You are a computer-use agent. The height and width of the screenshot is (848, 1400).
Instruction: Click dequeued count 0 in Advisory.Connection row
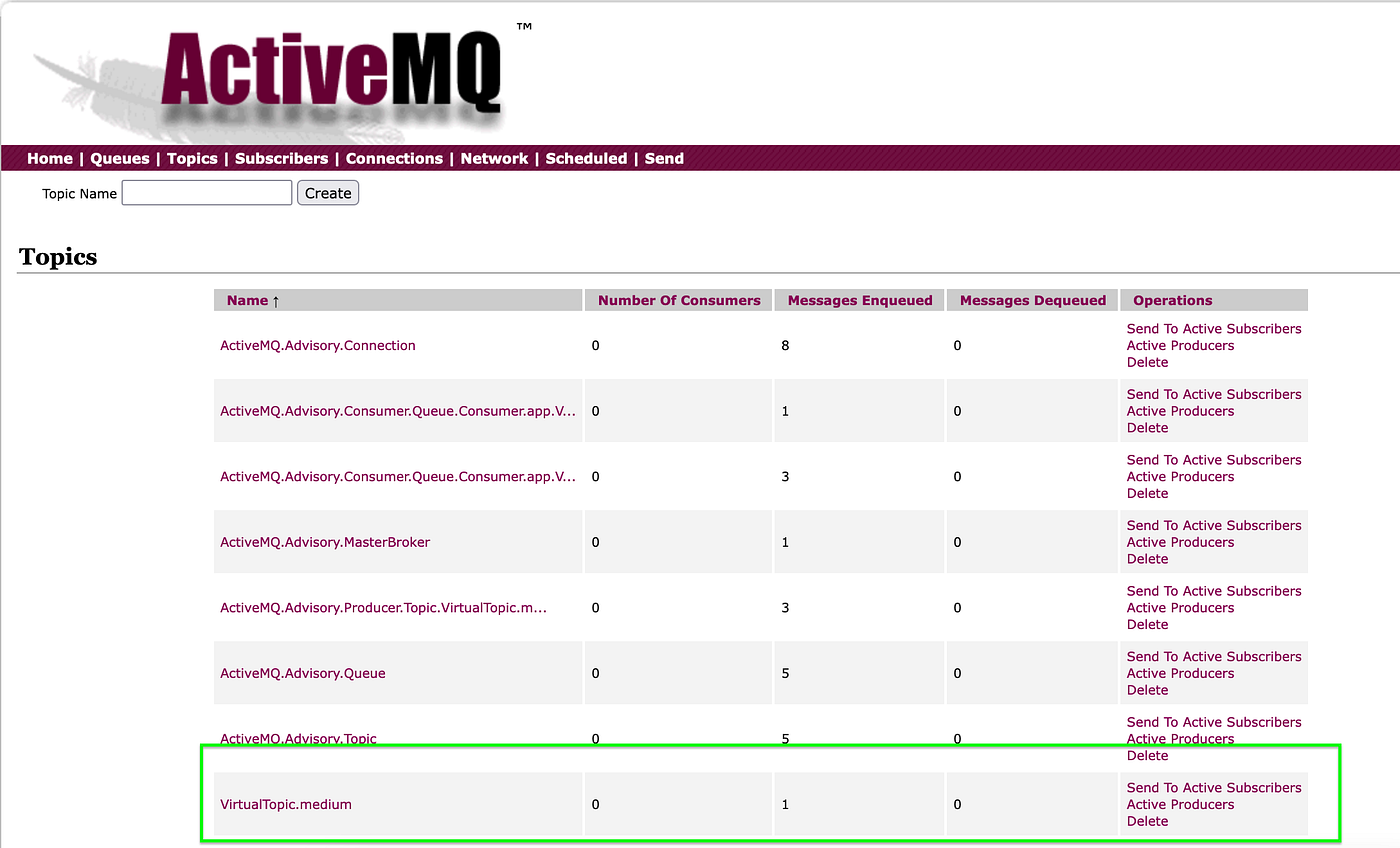click(x=957, y=345)
